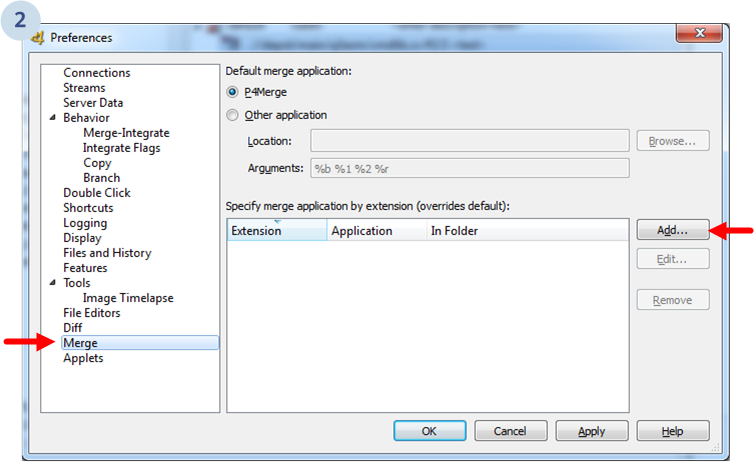The height and width of the screenshot is (462, 754).
Task: Sort by the In Folder column header
Action: [528, 230]
